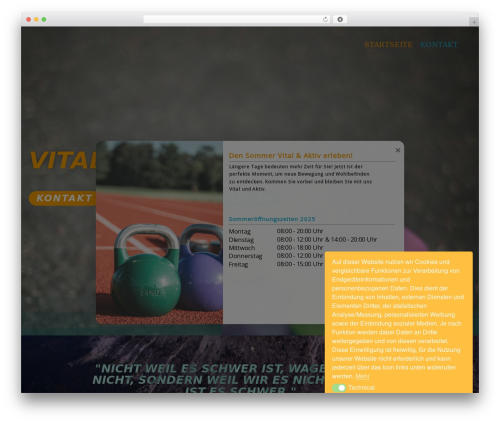The image size is (500, 423).
Task: Open a new browser tab with plus icon
Action: coord(474,22)
